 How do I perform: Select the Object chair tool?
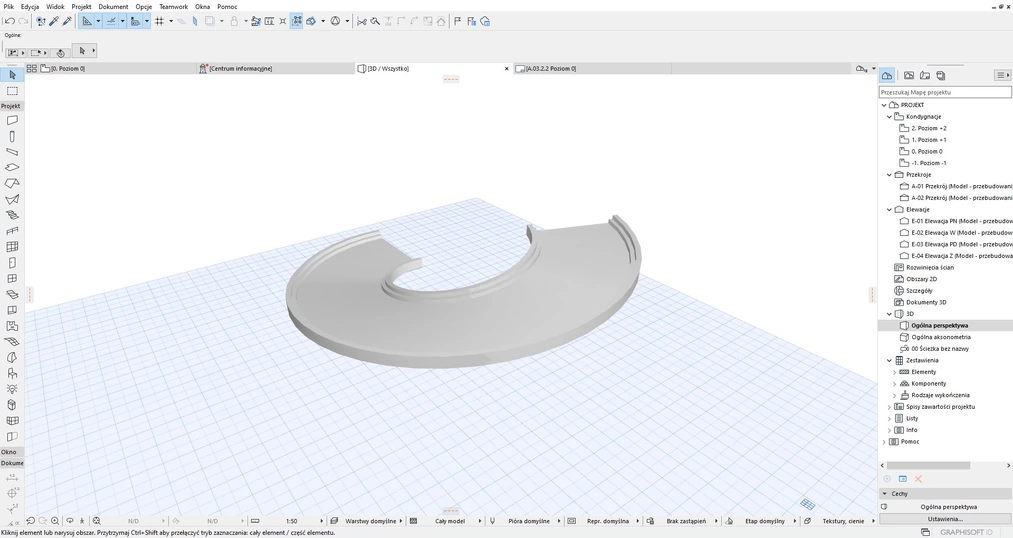click(x=12, y=373)
